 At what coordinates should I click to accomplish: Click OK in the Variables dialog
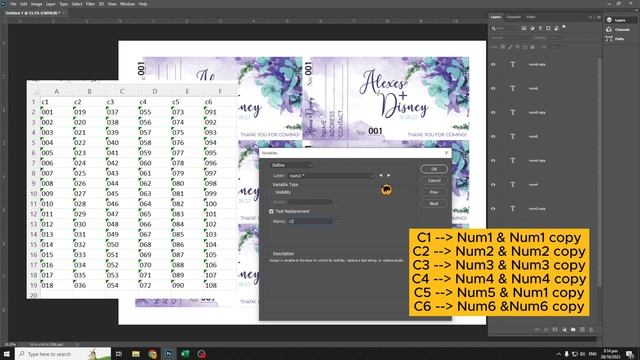434,169
